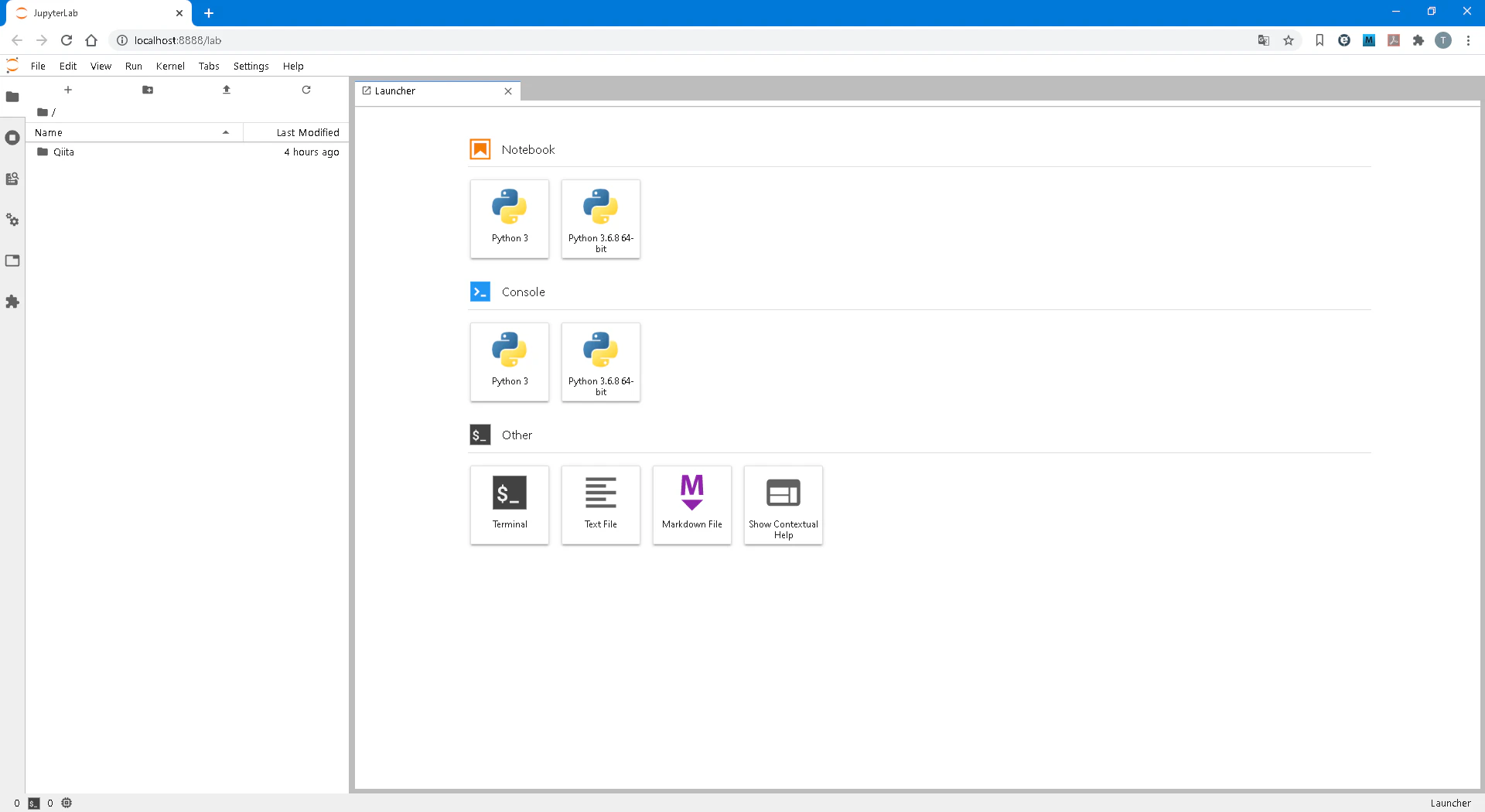
Task: Open the File menu
Action: pyautogui.click(x=38, y=66)
